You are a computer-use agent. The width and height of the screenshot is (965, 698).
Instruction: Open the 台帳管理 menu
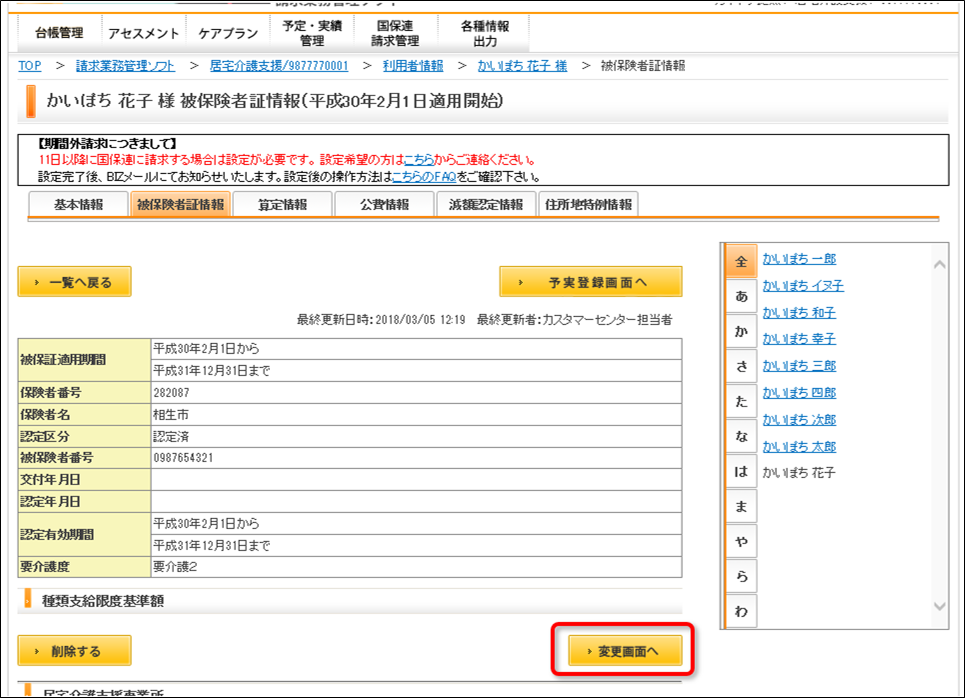(59, 33)
